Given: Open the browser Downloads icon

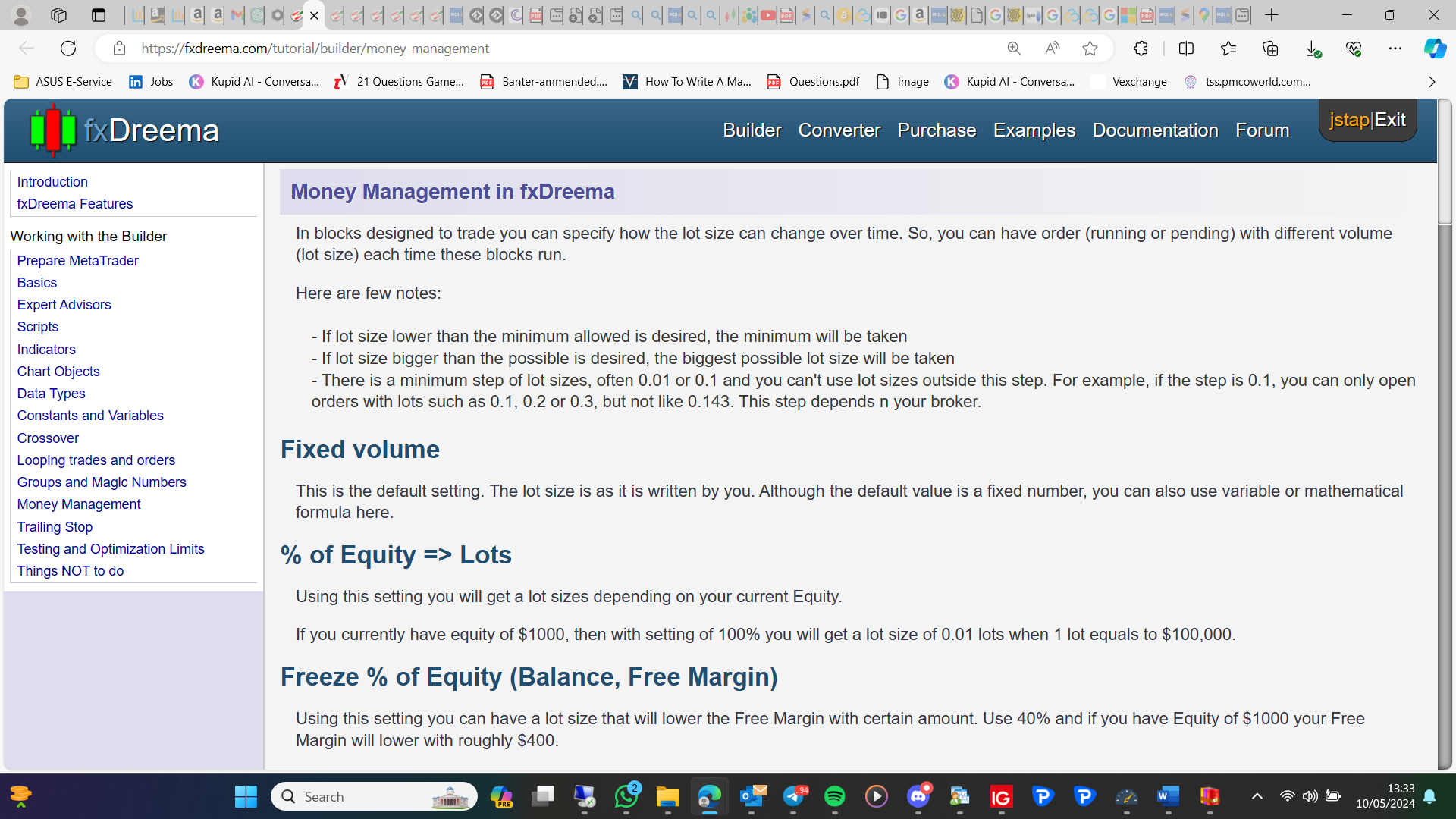Looking at the screenshot, I should coord(1313,49).
